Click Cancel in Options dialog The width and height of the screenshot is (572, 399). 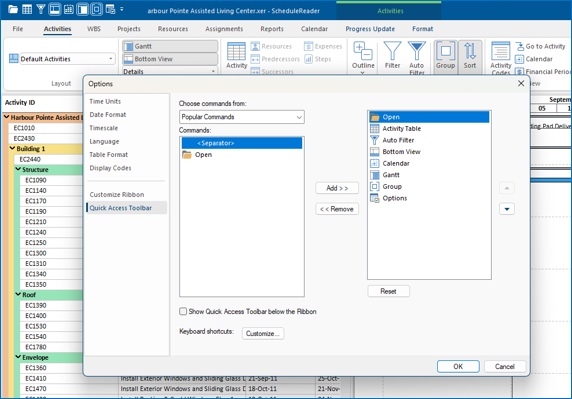click(x=505, y=367)
